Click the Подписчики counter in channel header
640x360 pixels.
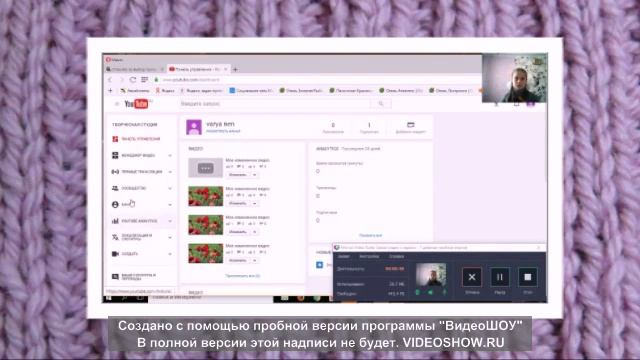tap(369, 128)
